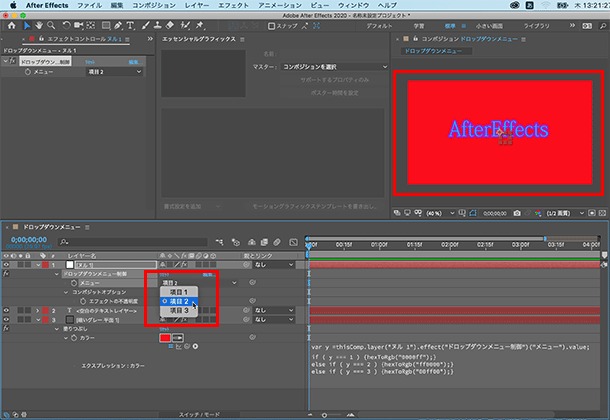Expand layer 2 text layer properties
Image resolution: width=610 pixels, height=420 pixels.
[x=38, y=310]
